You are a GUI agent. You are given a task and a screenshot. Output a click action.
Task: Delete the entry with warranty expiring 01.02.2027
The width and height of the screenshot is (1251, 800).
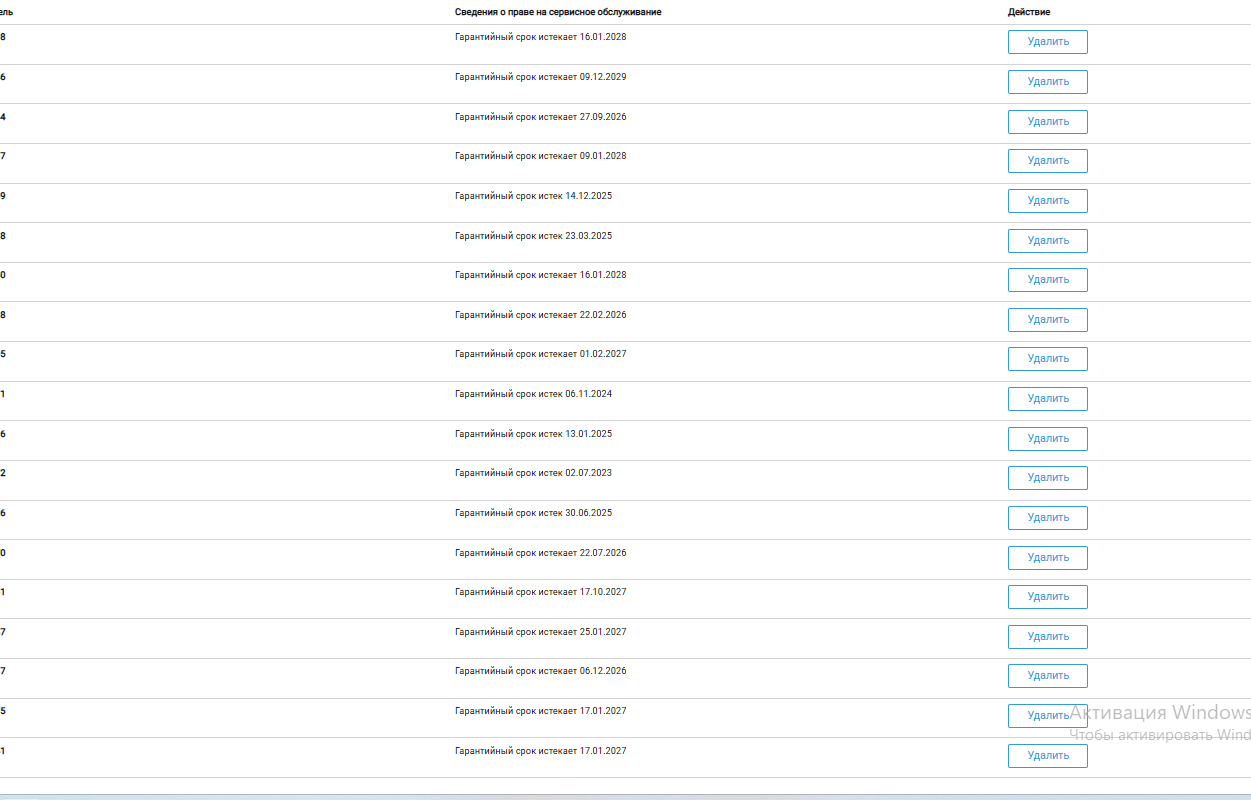(1047, 359)
